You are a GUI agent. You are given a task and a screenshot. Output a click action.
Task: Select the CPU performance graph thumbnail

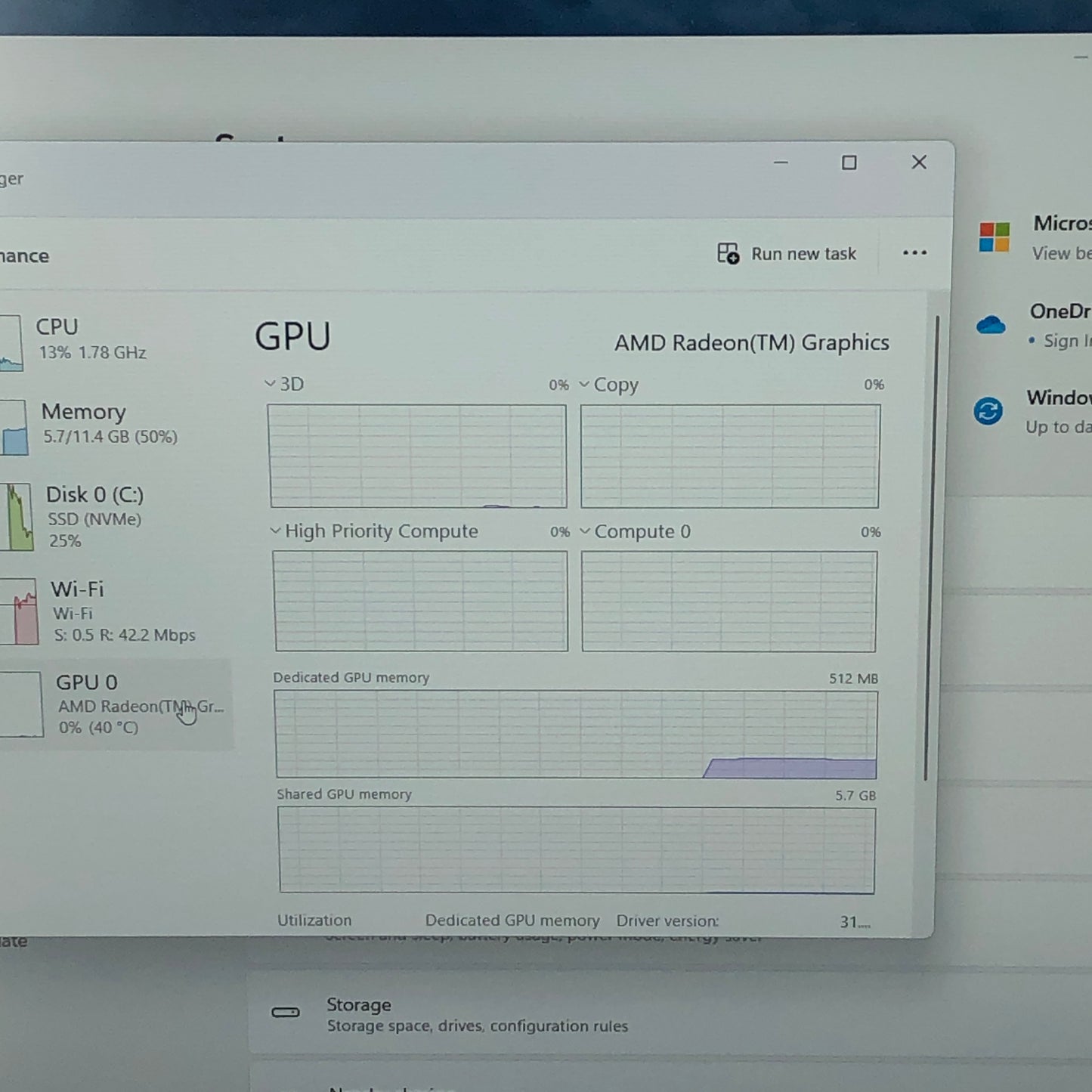pos(11,343)
